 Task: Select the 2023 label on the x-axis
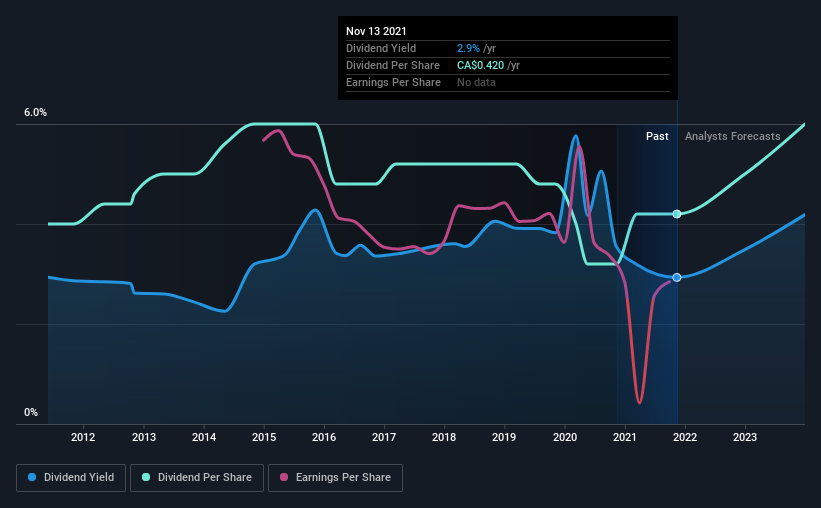pyautogui.click(x=745, y=437)
